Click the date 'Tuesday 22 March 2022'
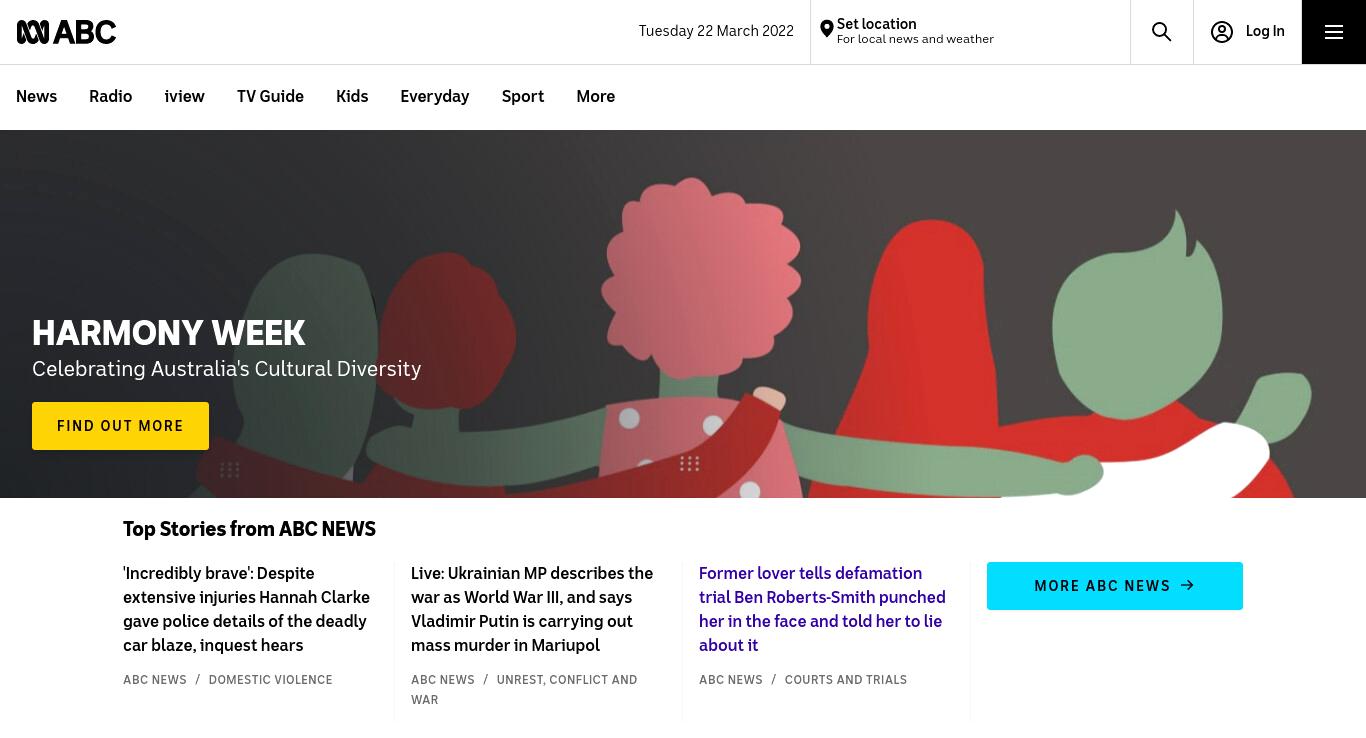 716,31
